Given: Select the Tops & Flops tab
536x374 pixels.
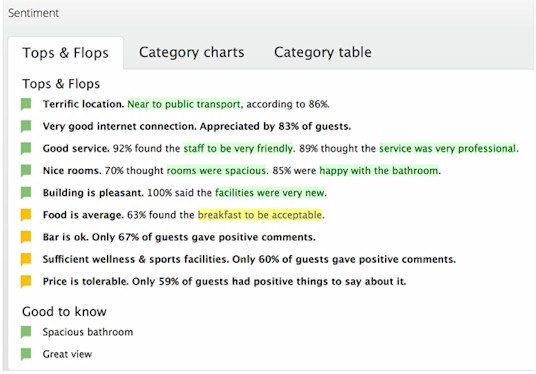Looking at the screenshot, I should tap(65, 53).
